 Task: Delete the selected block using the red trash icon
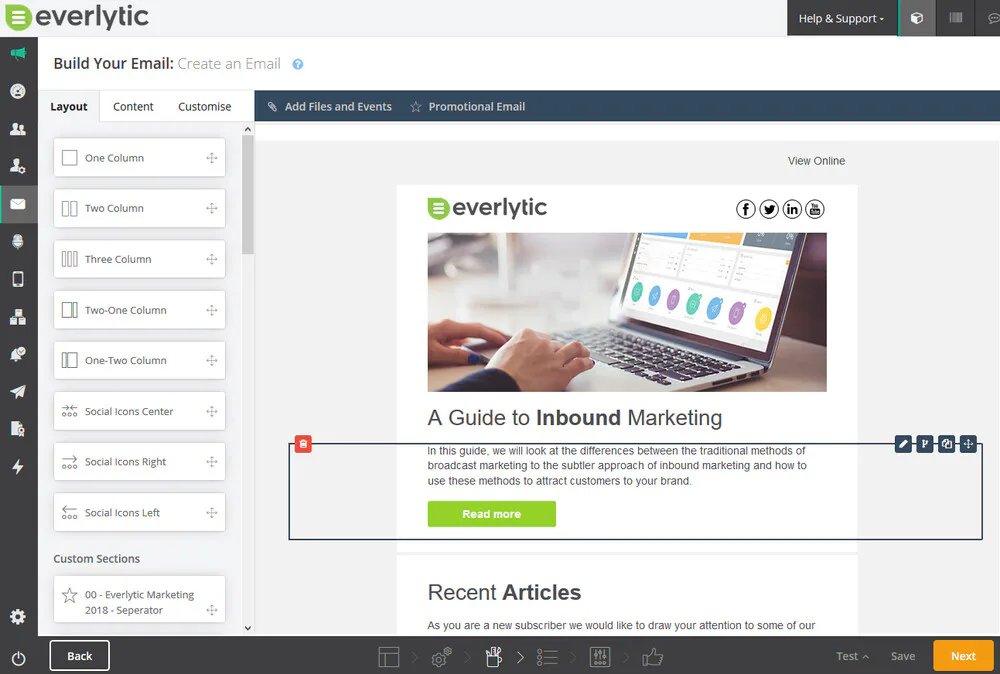pos(304,444)
